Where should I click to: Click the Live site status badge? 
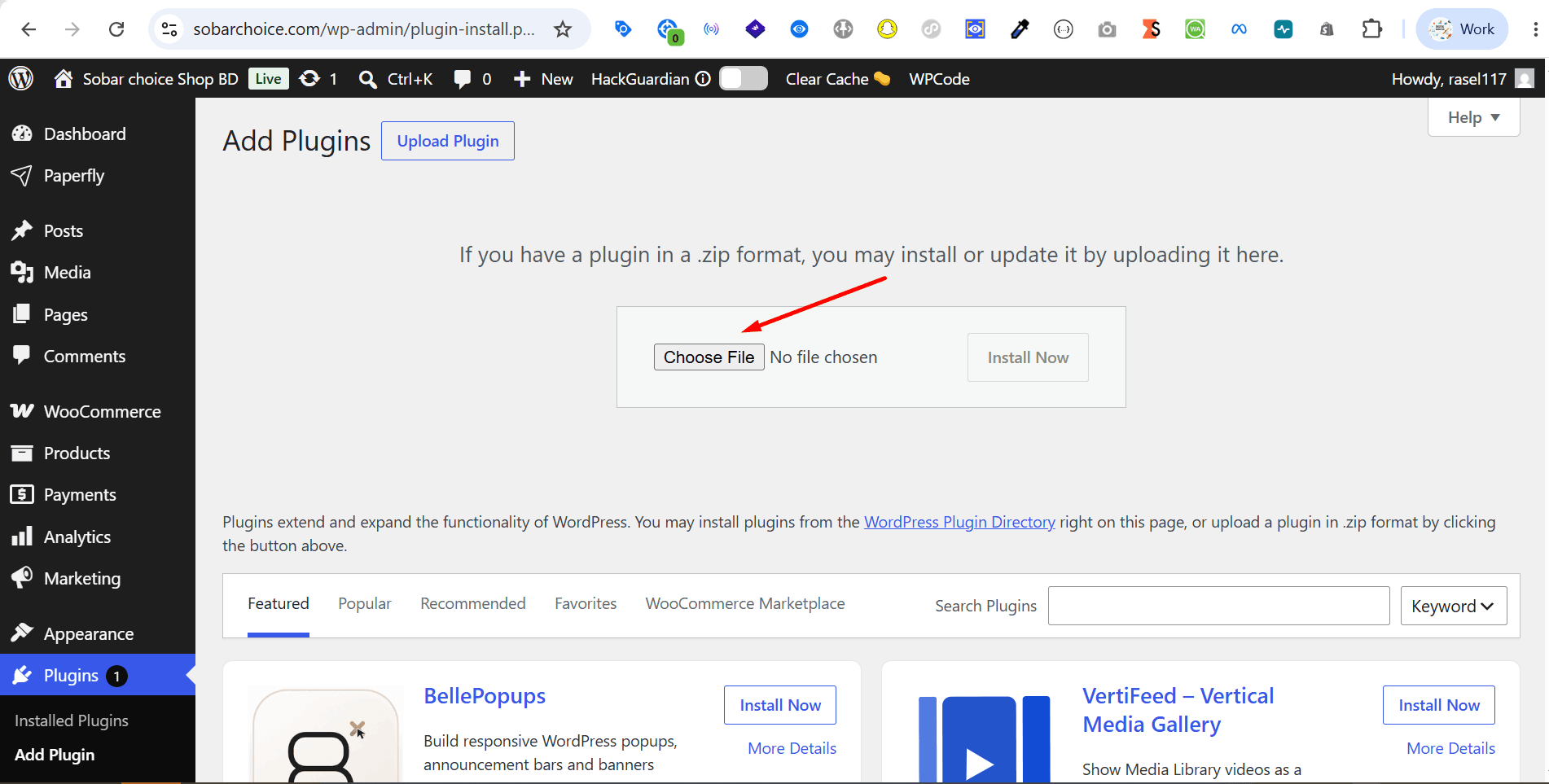(268, 79)
